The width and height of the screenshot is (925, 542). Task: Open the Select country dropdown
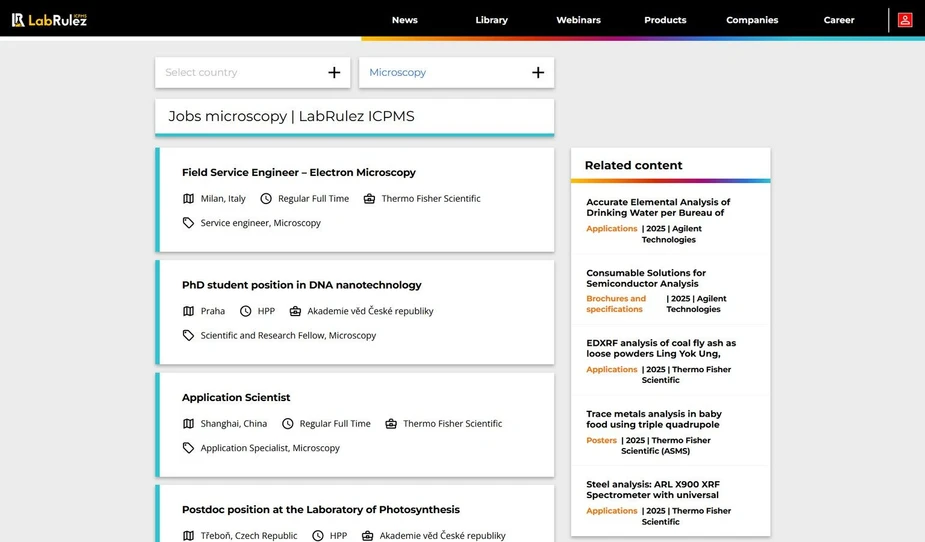[x=252, y=73]
